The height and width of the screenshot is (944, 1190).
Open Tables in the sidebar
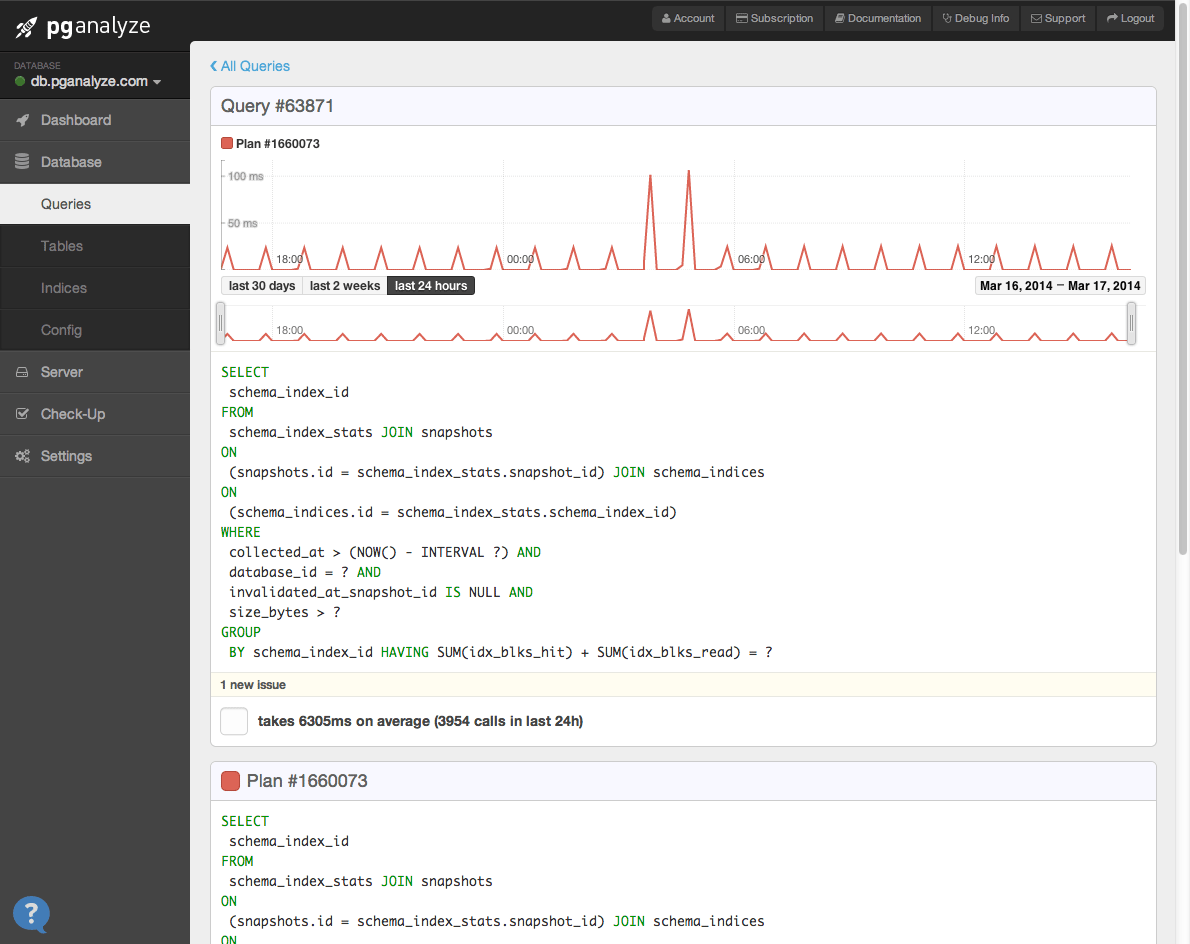click(x=95, y=246)
